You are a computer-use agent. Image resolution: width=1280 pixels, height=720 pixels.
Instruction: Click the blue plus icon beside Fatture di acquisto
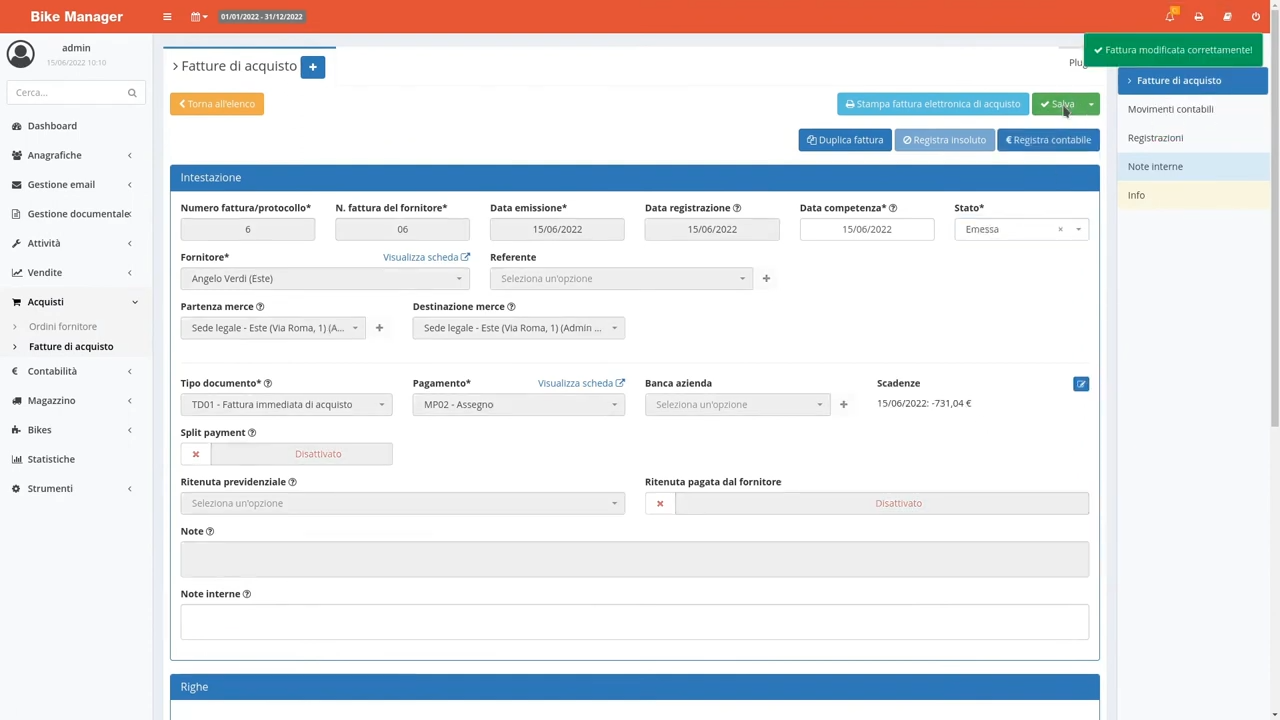point(312,67)
